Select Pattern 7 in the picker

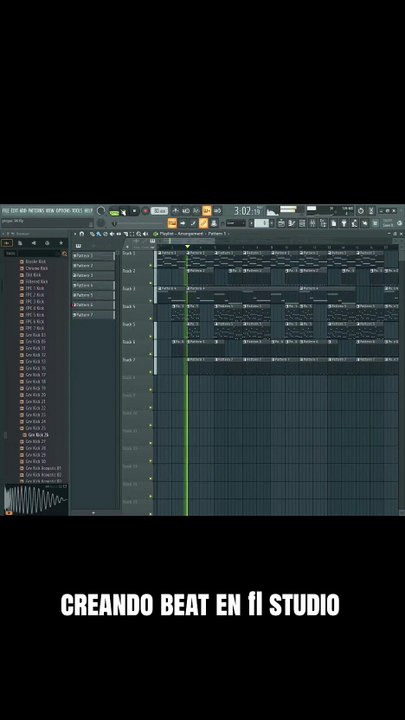pyautogui.click(x=94, y=315)
